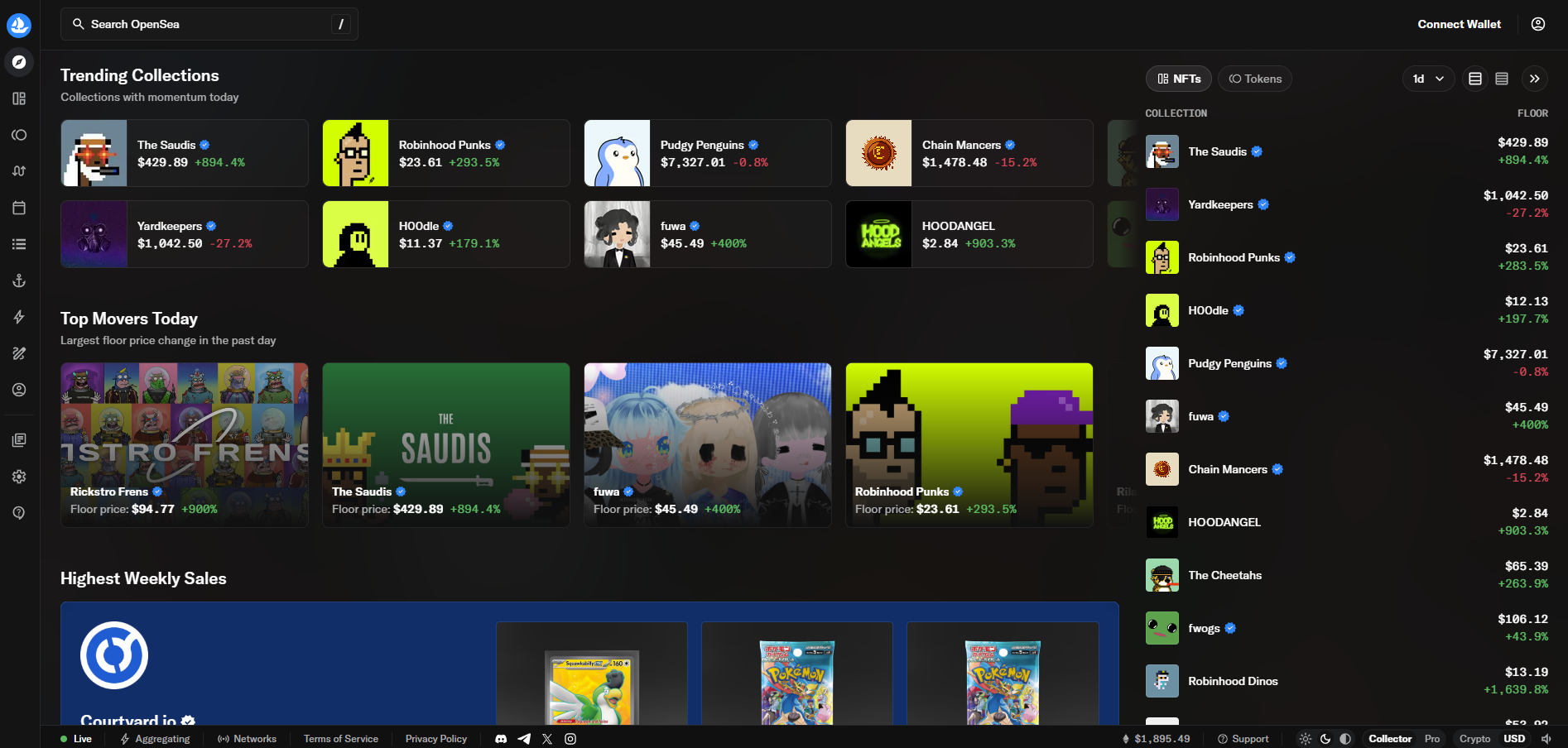This screenshot has height=748, width=1568.
Task: Open the Activity list icon in sidebar
Action: click(19, 244)
